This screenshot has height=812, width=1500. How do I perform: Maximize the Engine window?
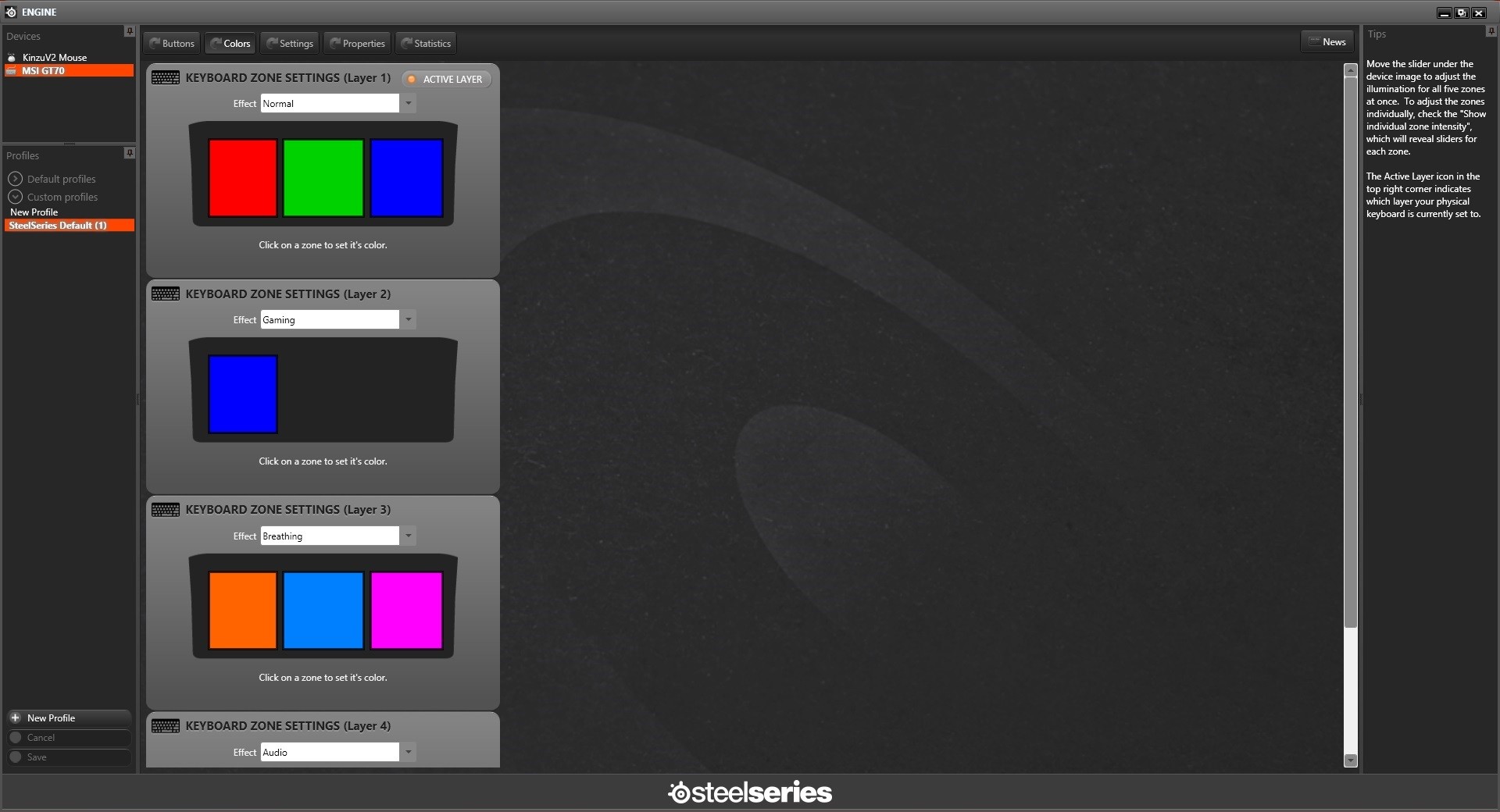[1461, 12]
